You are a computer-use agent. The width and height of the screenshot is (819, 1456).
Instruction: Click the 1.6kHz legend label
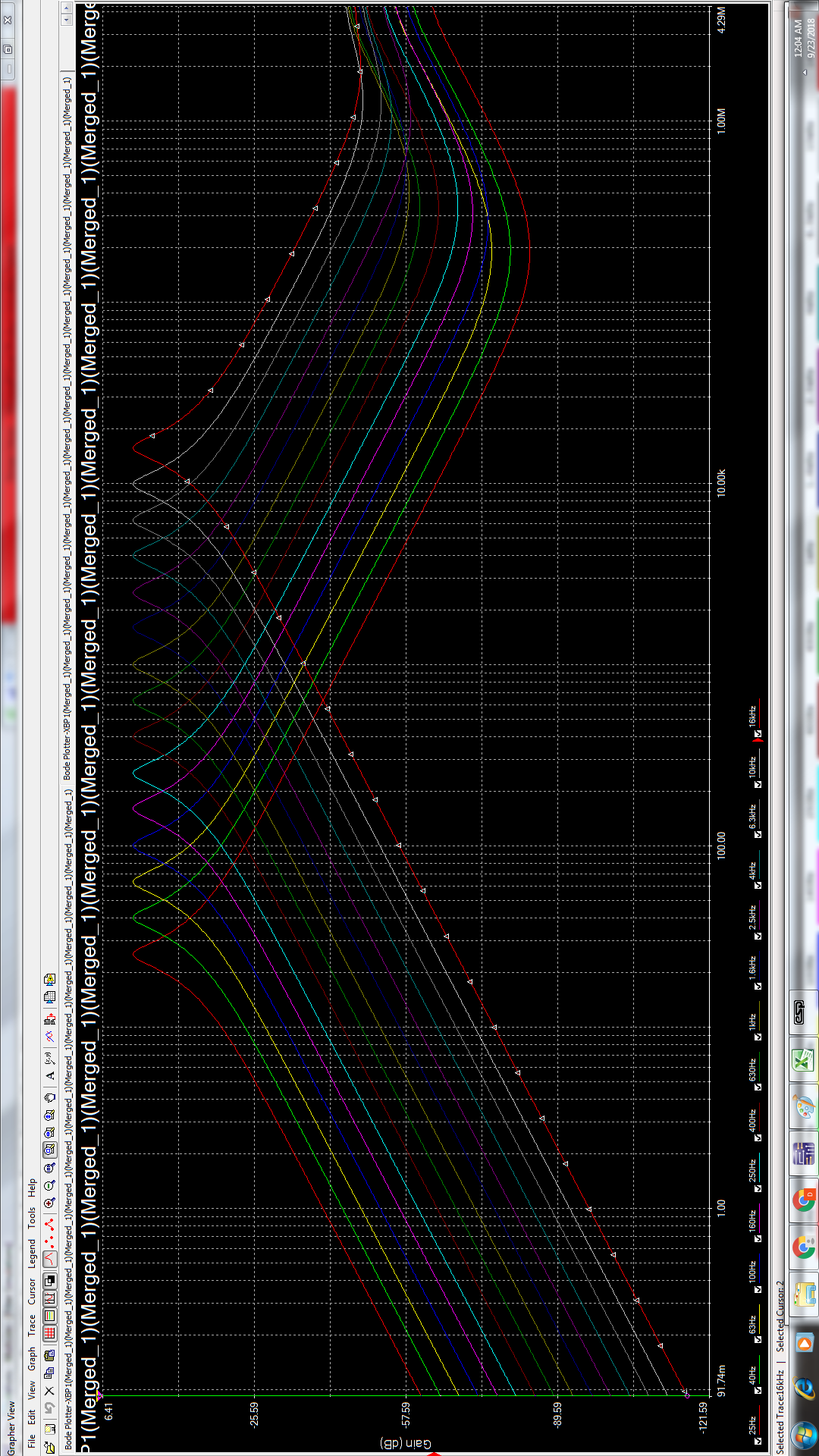752,967
